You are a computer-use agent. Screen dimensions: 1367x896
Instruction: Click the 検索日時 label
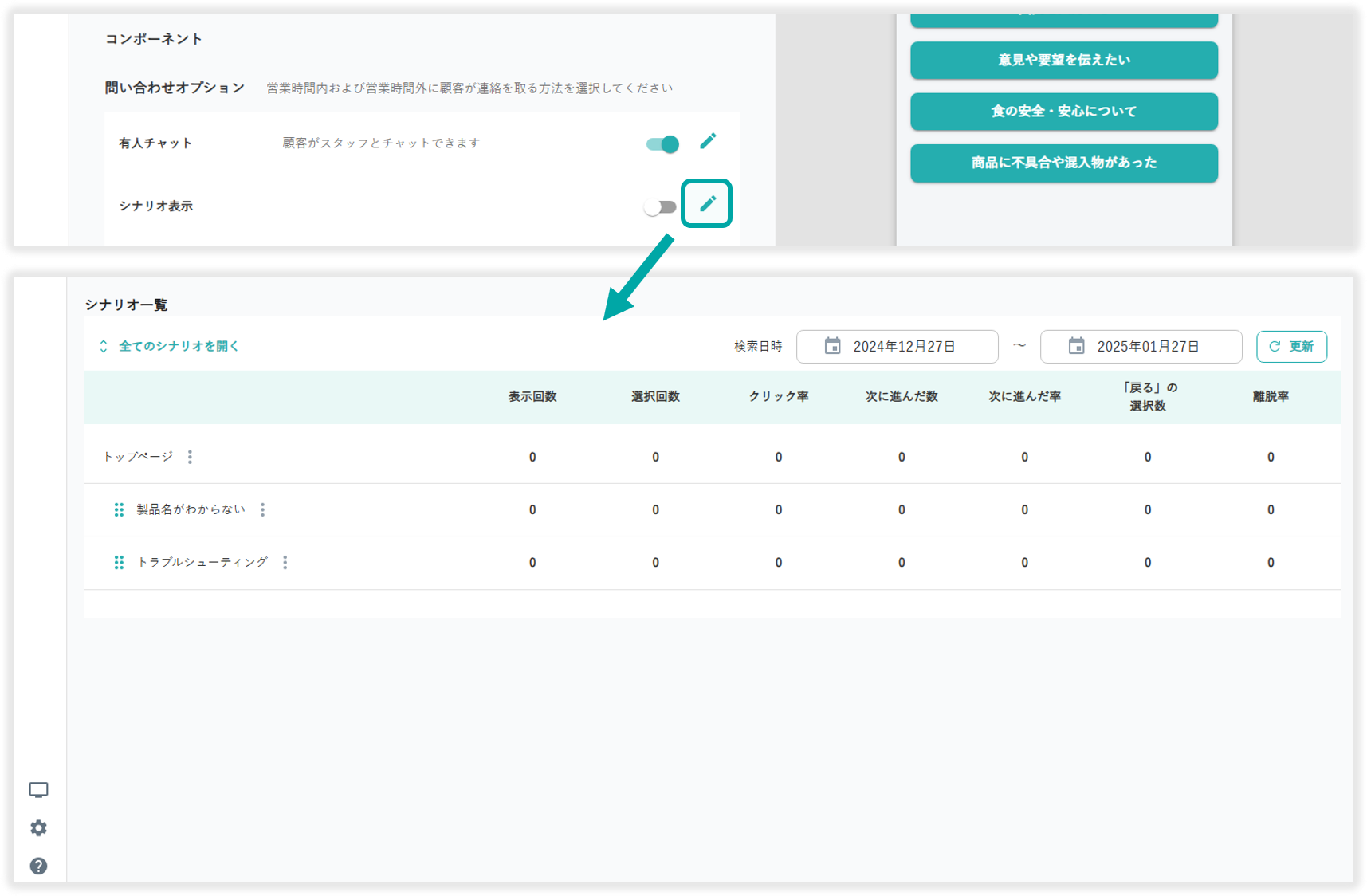coord(758,346)
